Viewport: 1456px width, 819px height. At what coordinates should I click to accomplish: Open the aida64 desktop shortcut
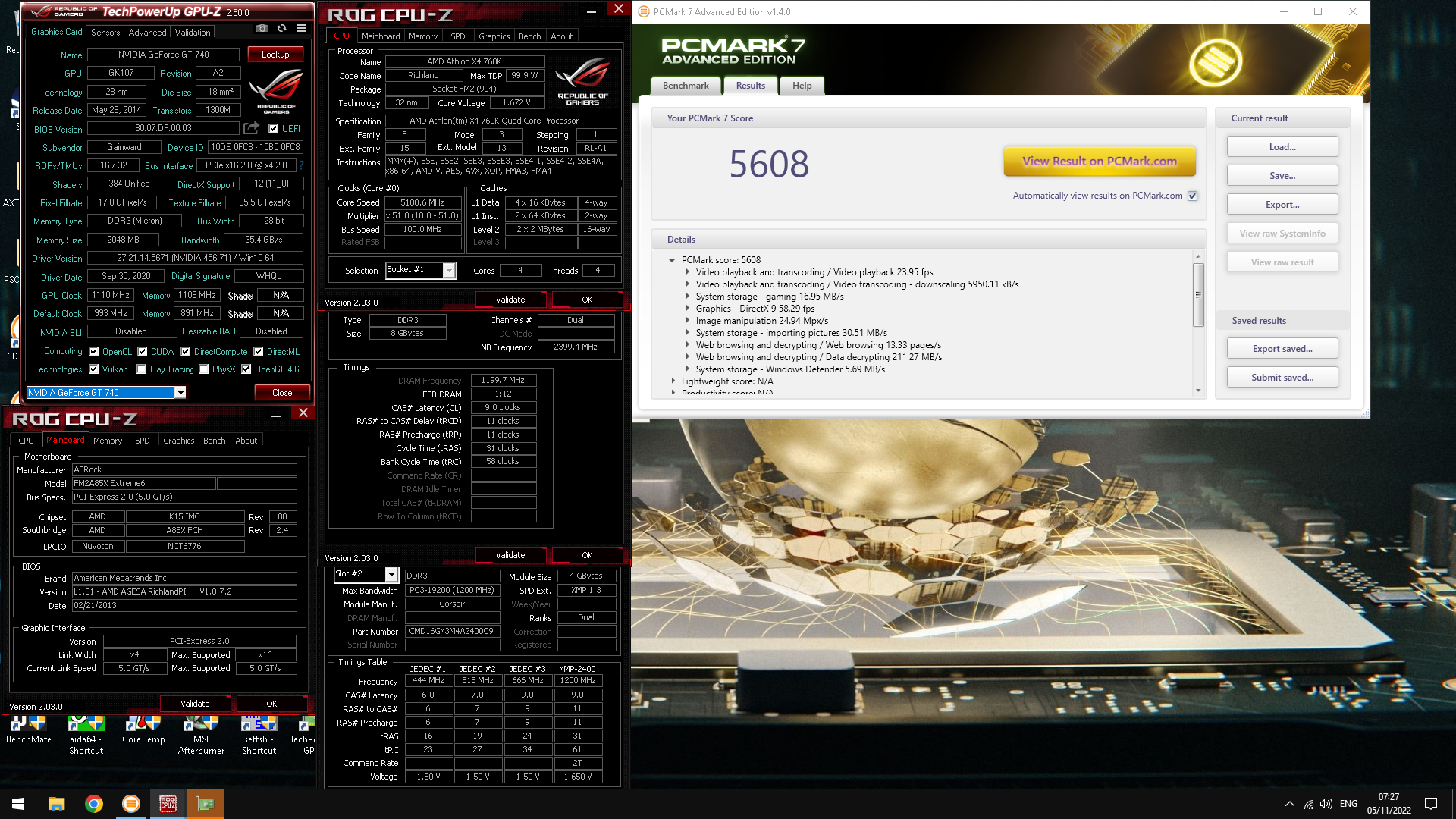86,736
